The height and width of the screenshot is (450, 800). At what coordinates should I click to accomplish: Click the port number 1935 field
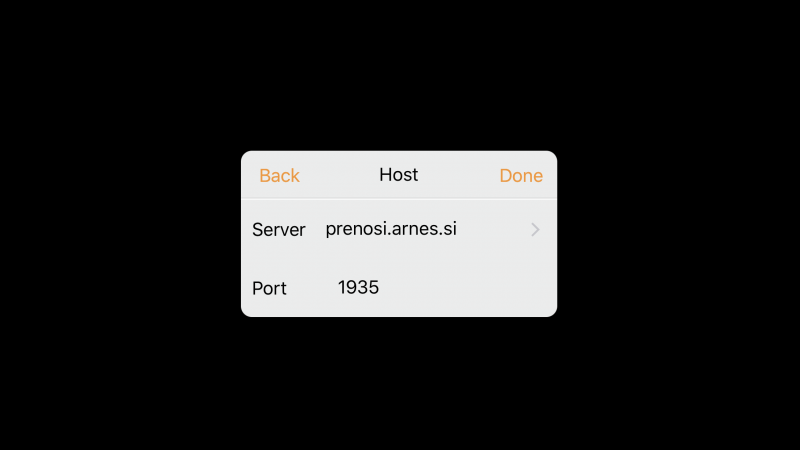(x=358, y=287)
